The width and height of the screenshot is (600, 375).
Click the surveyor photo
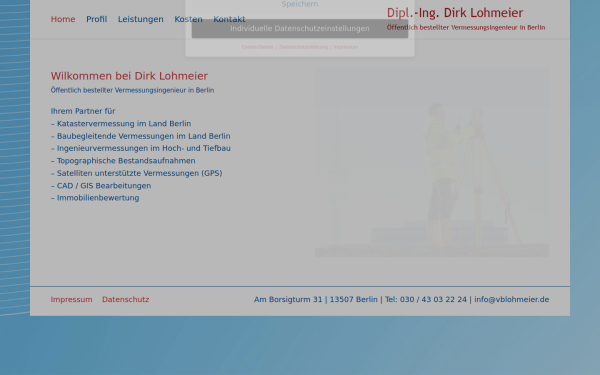point(432,162)
